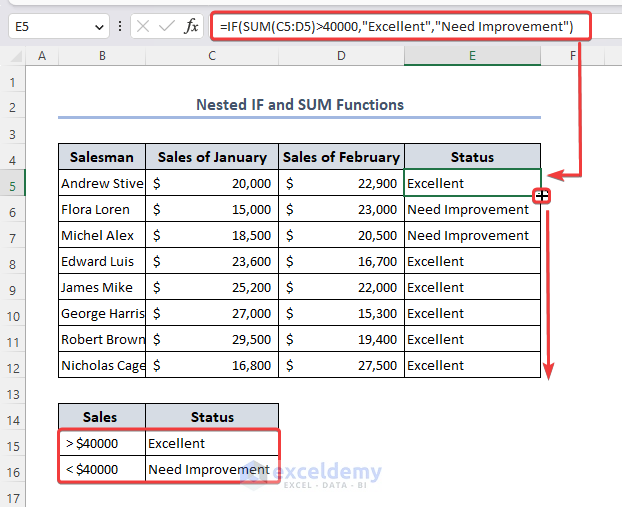Open the Name Box dropdown arrow
The width and height of the screenshot is (622, 507).
click(x=99, y=26)
